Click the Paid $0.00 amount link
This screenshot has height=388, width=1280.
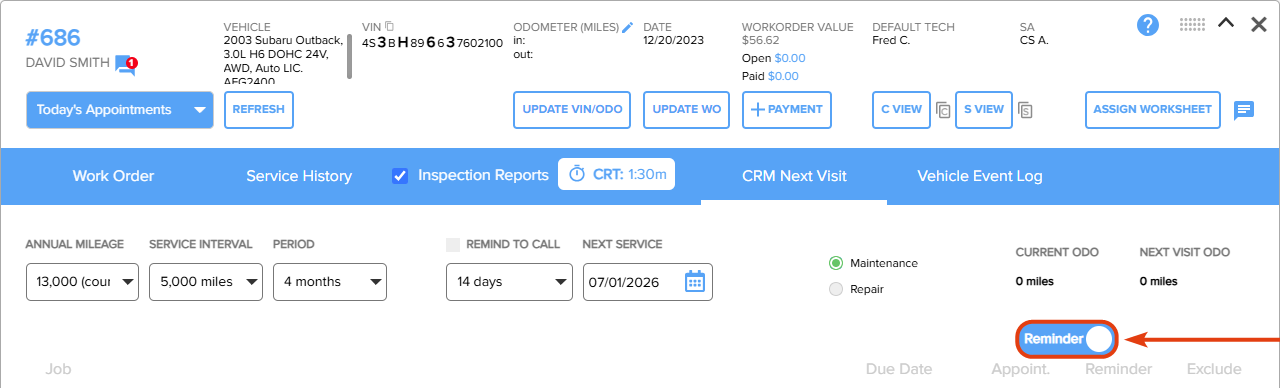click(x=783, y=76)
